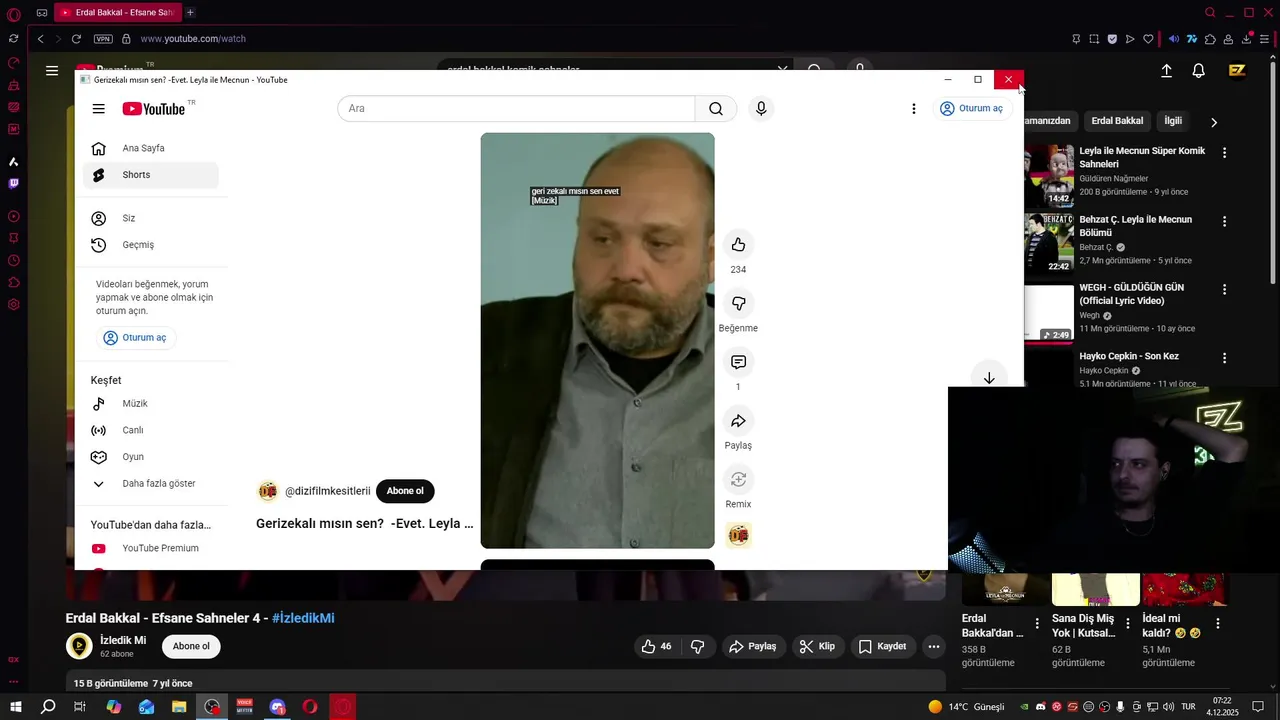Open Ana Sayfa in popup sidebar
1280x720 pixels.
(150, 148)
